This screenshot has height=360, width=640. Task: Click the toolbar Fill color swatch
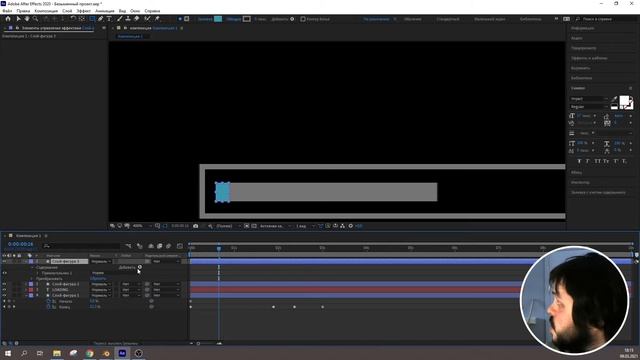click(x=218, y=19)
